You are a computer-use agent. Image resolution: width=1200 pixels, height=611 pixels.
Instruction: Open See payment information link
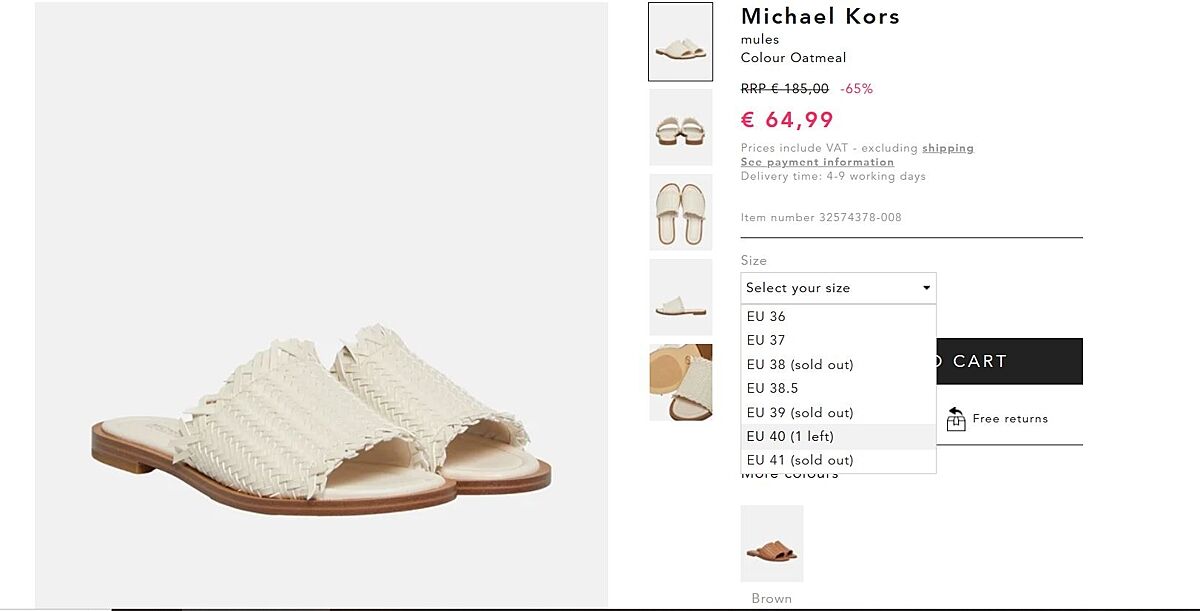[817, 162]
